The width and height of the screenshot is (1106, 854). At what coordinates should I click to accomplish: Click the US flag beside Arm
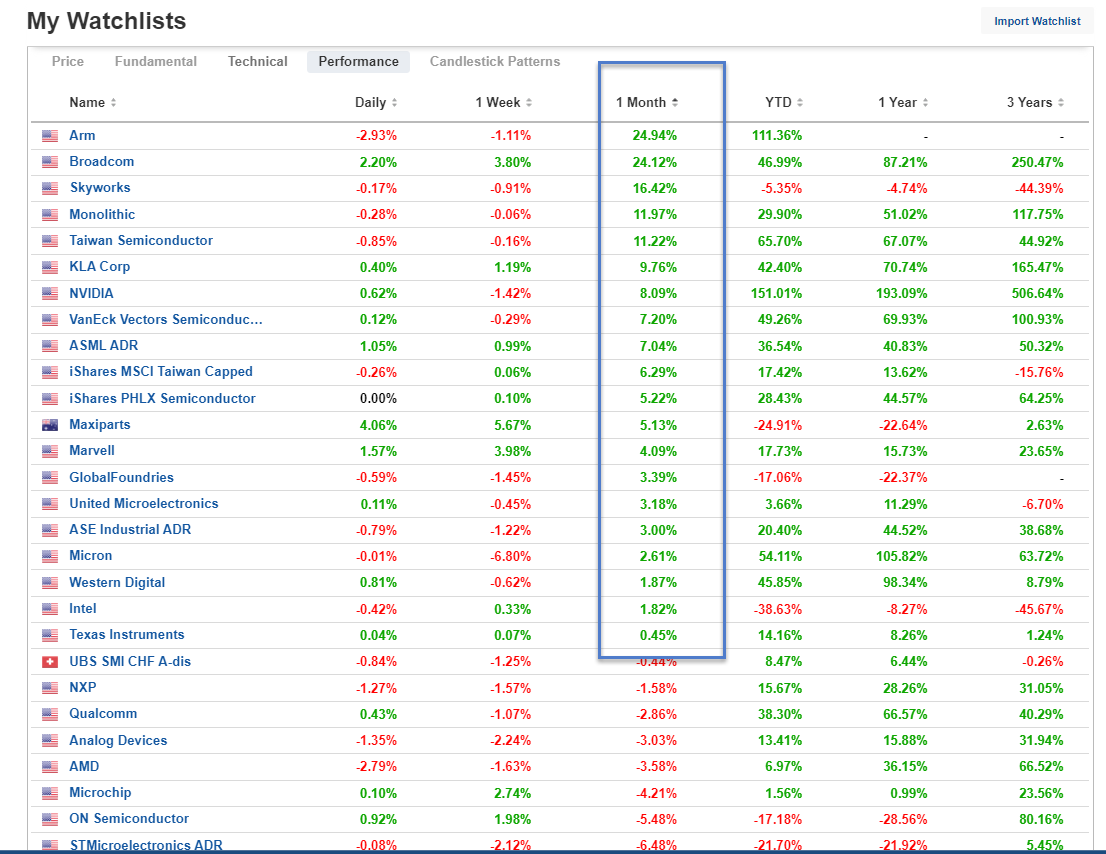[x=49, y=136]
